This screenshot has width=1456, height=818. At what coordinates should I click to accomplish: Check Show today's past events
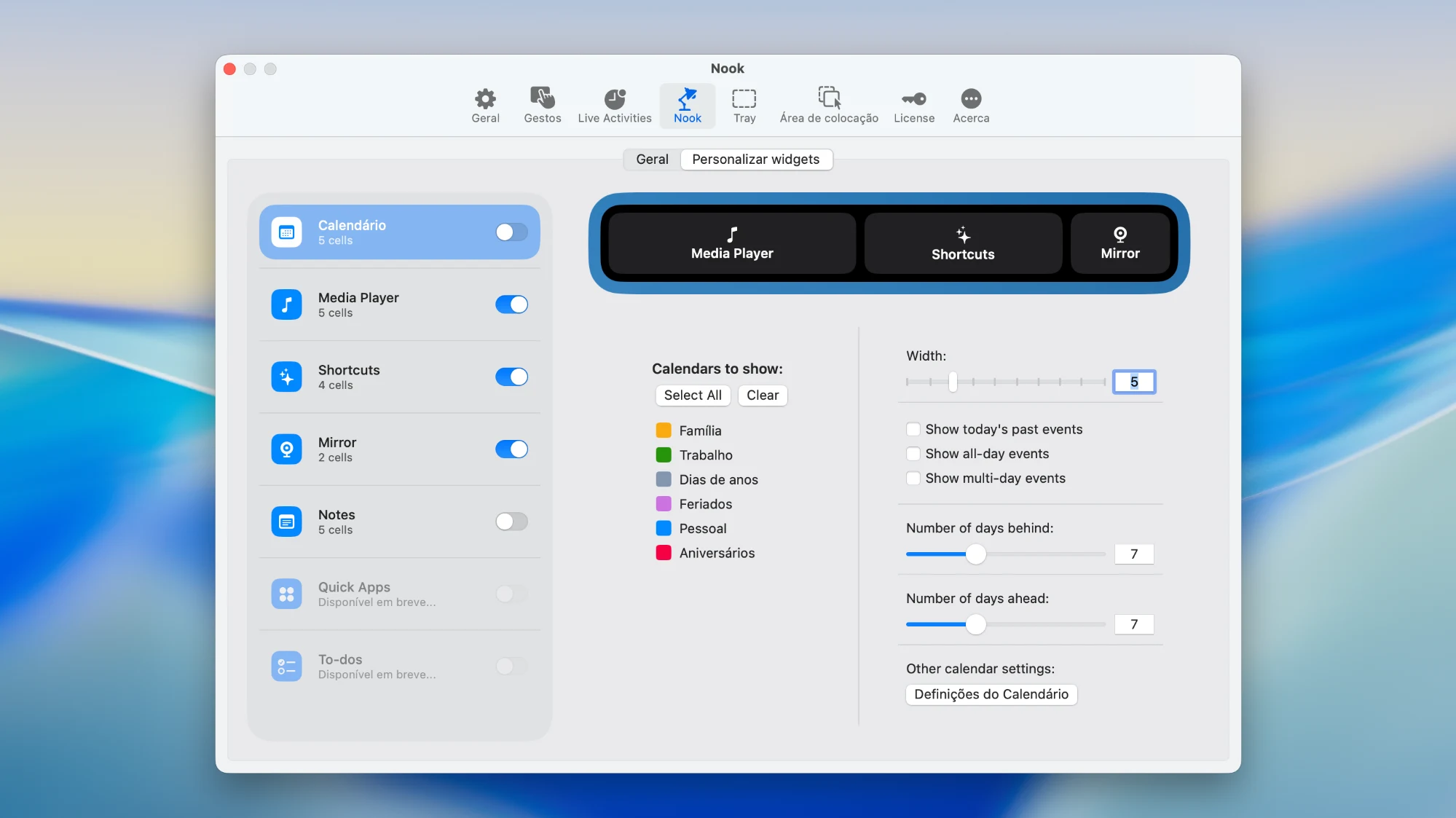point(913,429)
